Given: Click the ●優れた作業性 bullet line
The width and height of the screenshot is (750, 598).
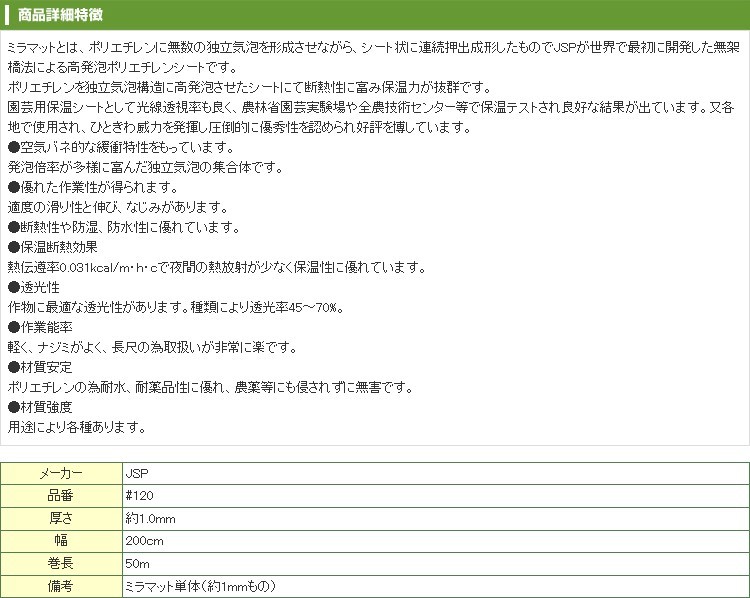Looking at the screenshot, I should pos(93,187).
